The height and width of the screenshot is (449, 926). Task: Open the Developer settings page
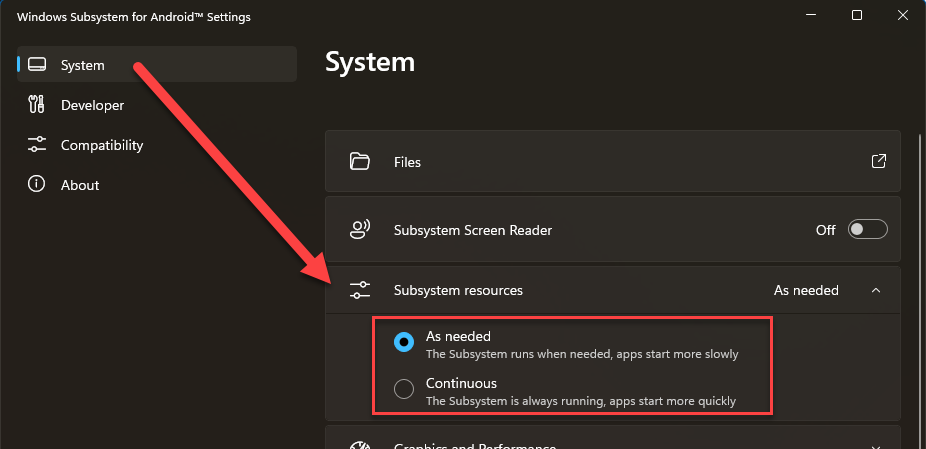(92, 105)
